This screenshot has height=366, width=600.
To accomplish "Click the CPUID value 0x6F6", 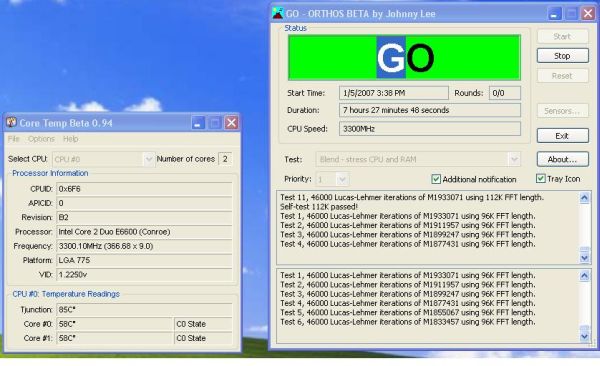I will tap(144, 189).
